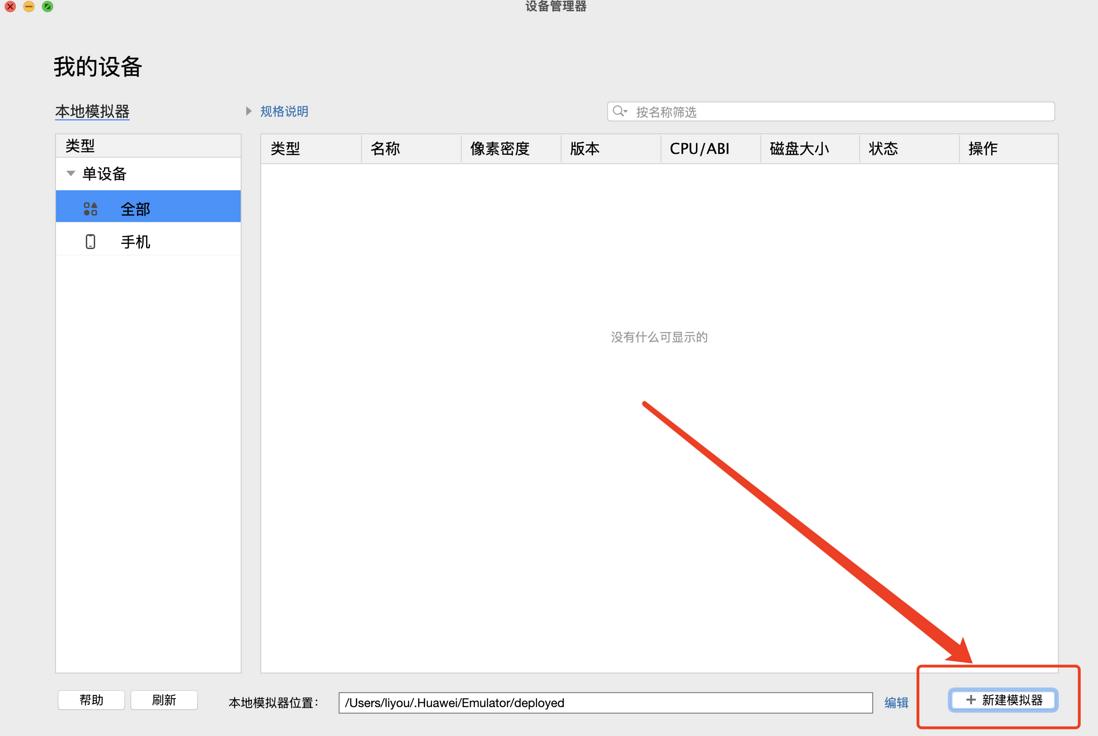Image resolution: width=1098 pixels, height=736 pixels.
Task: Minimize the 设备管理器 window
Action: 29,6
